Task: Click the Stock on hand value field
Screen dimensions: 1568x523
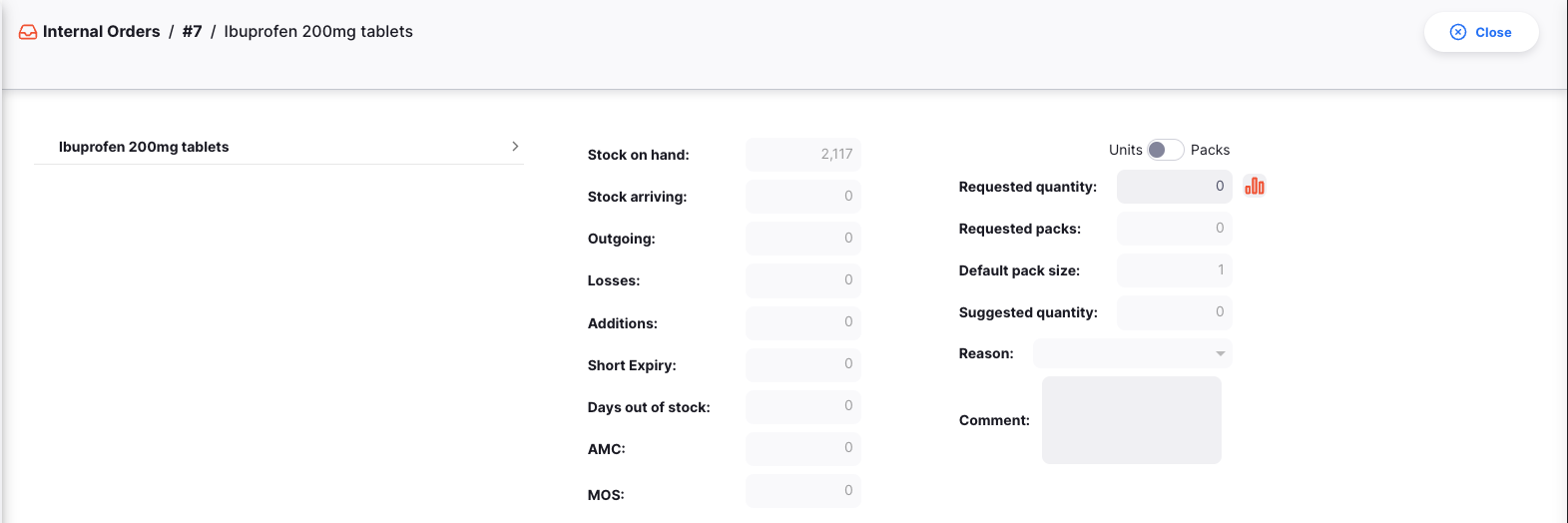Action: click(x=802, y=155)
